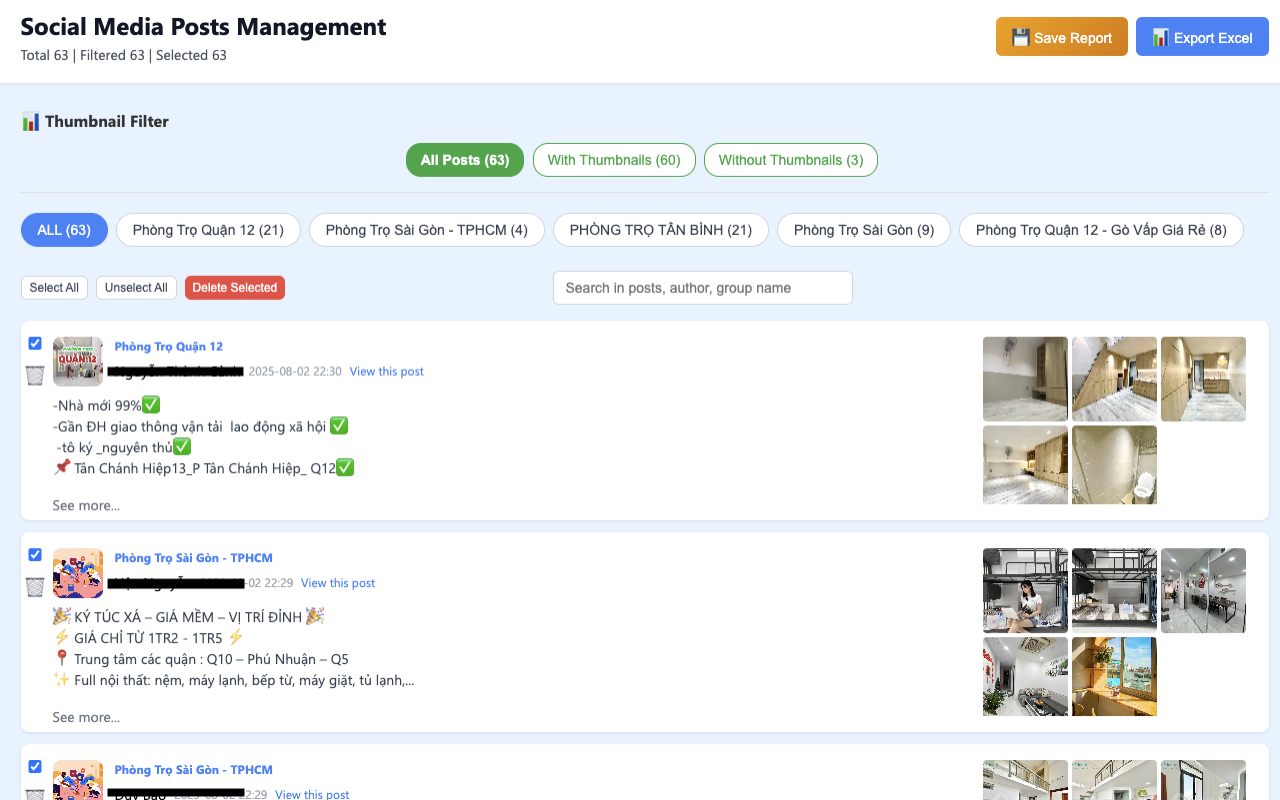Click the chart icon next to Thumbnail Filter
The width and height of the screenshot is (1280, 800).
[31, 120]
